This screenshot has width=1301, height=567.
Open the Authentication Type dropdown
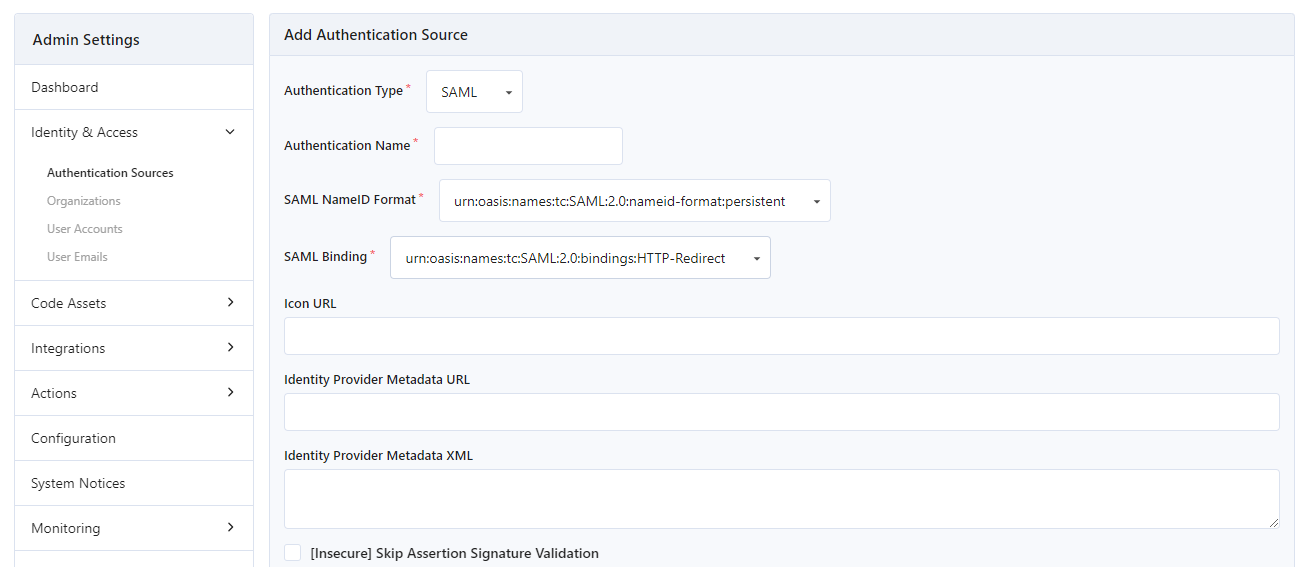474,92
